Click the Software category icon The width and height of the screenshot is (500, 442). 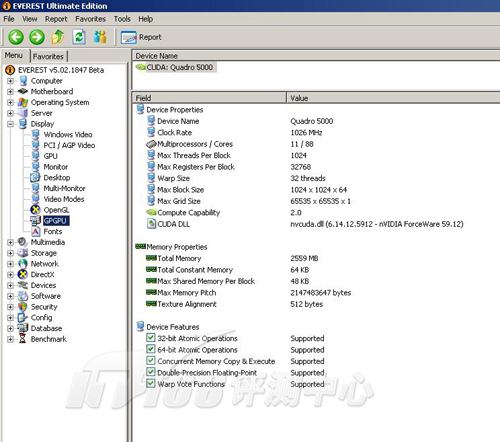tap(23, 296)
